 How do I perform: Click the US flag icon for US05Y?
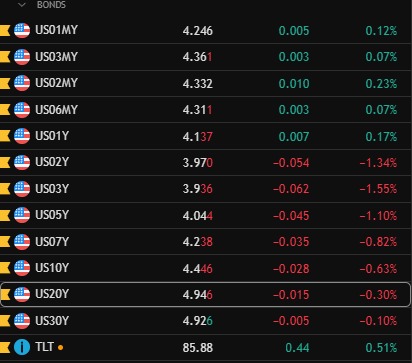click(x=22, y=215)
